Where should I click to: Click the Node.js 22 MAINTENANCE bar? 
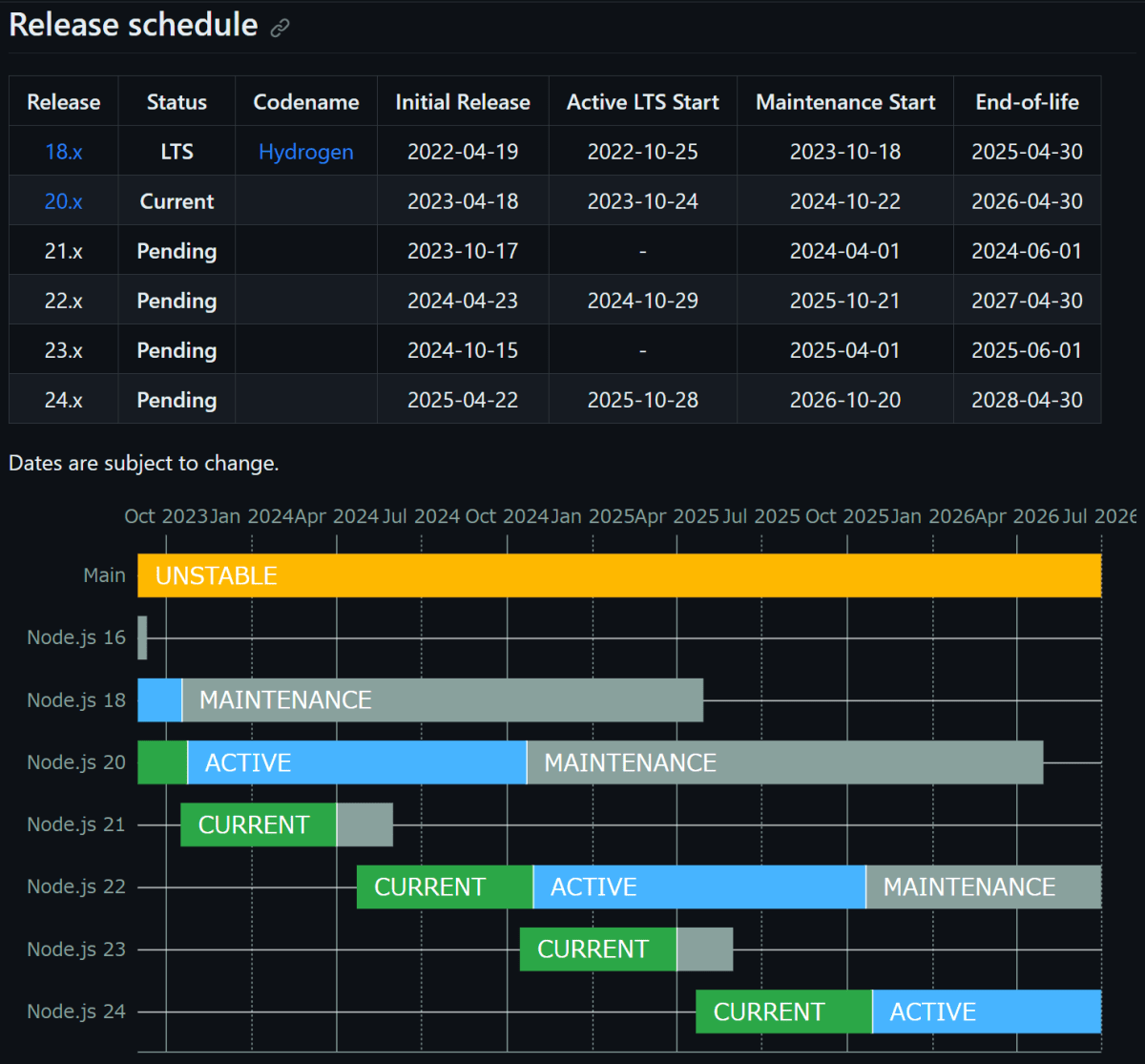pyautogui.click(x=984, y=887)
